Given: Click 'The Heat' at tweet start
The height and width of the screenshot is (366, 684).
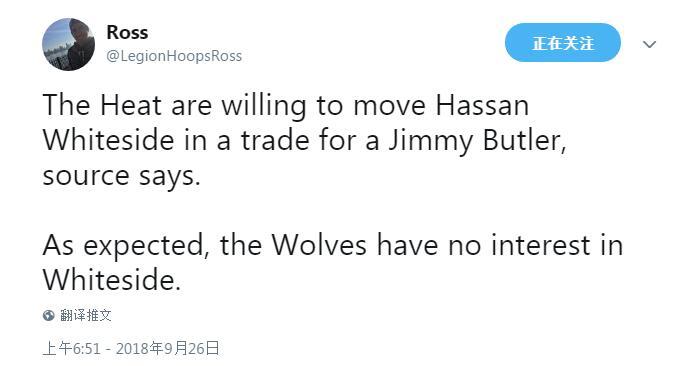Looking at the screenshot, I should point(102,105).
